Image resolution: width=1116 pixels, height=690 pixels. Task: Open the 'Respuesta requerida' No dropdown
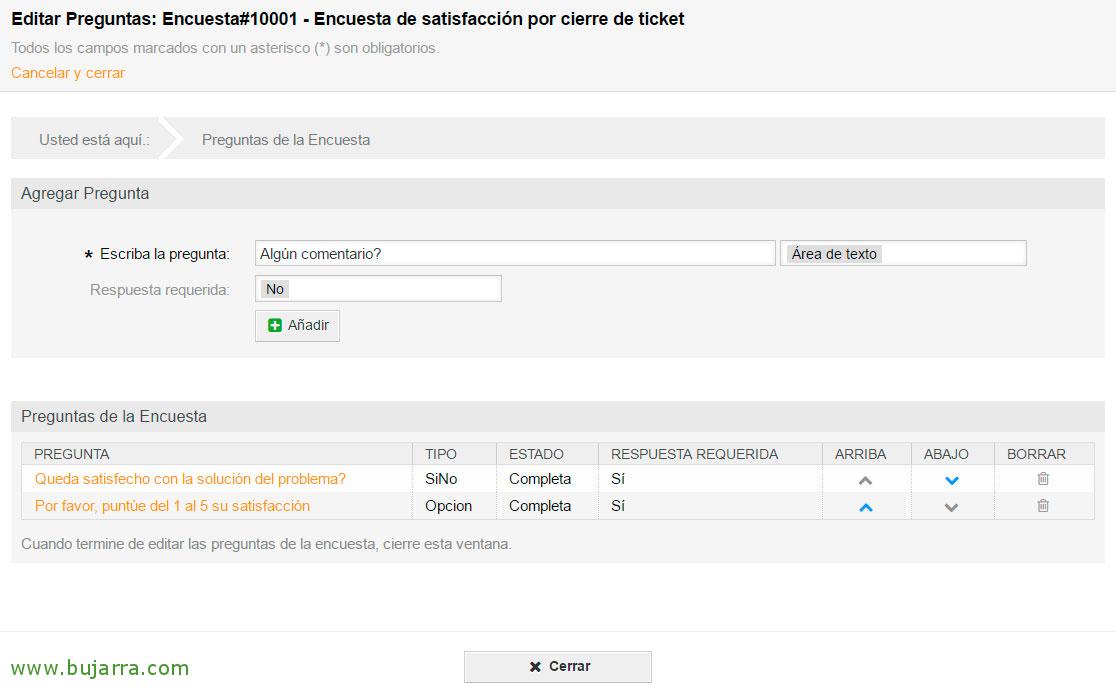(x=378, y=288)
